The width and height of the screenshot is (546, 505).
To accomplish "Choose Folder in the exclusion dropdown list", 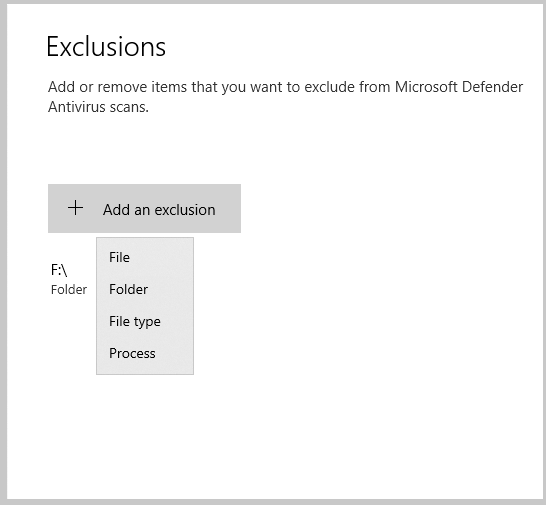I will (145, 289).
